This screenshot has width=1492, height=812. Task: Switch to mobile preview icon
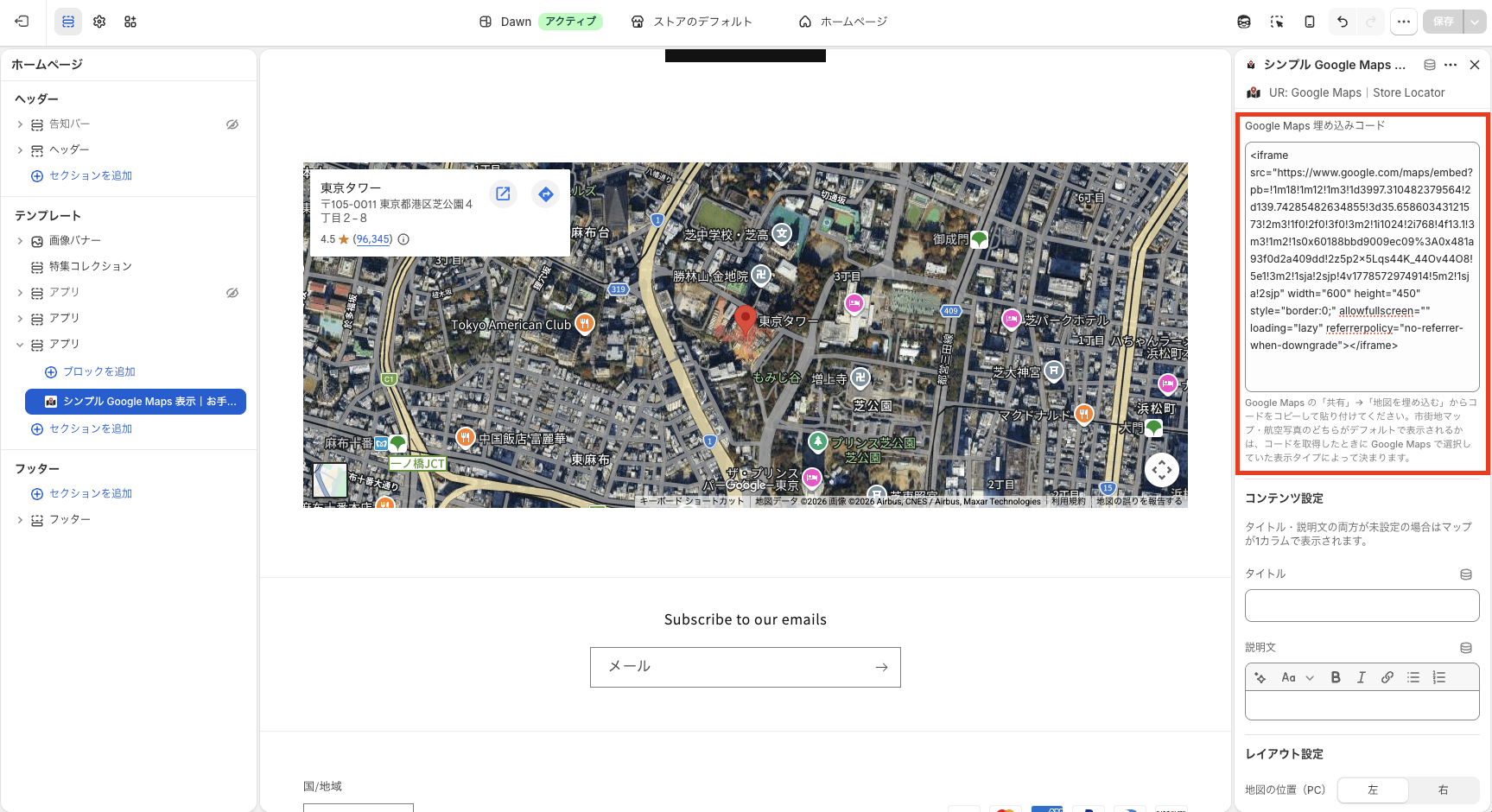coord(1310,22)
